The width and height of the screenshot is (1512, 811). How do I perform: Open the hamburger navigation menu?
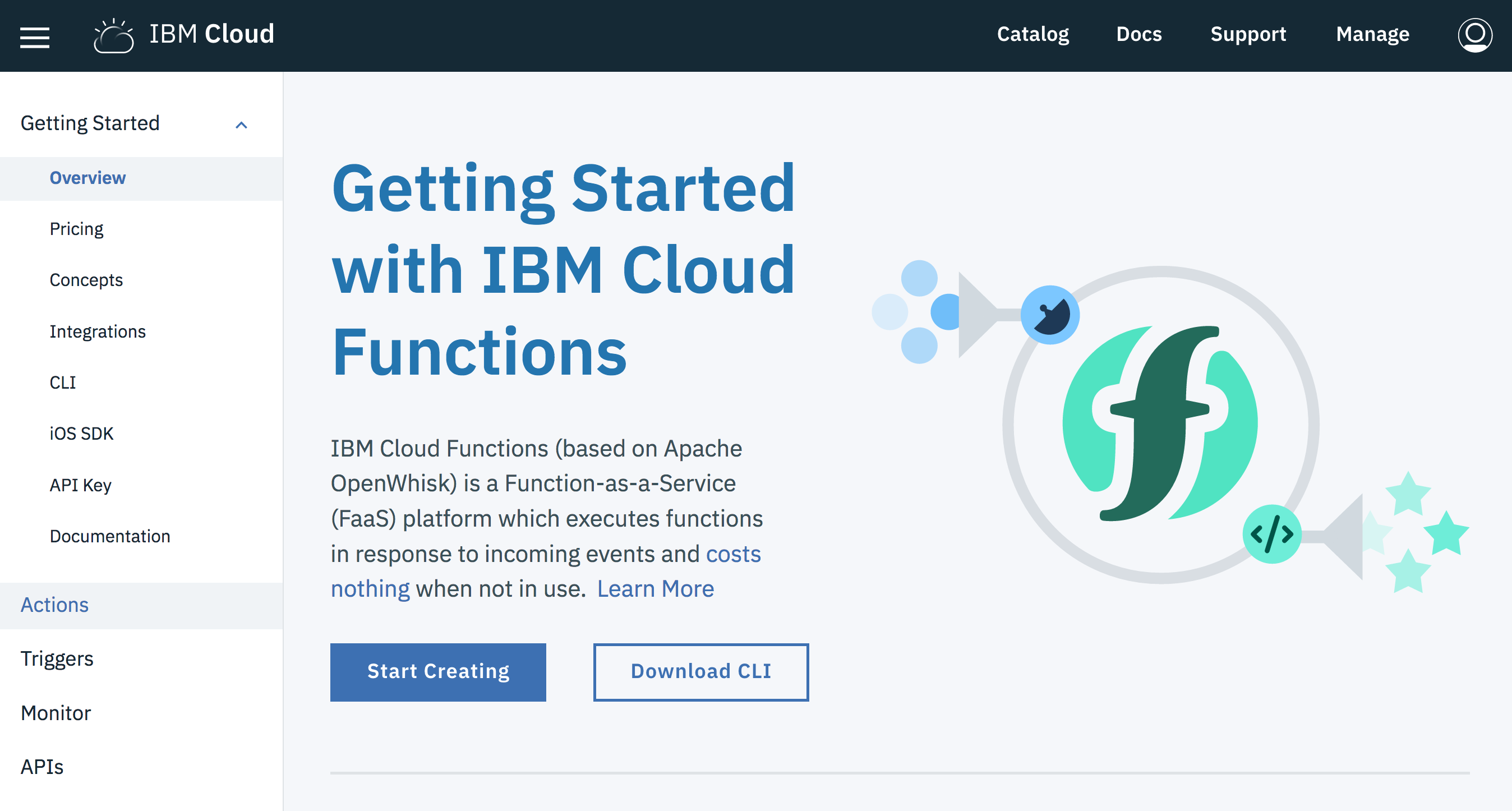(x=35, y=36)
